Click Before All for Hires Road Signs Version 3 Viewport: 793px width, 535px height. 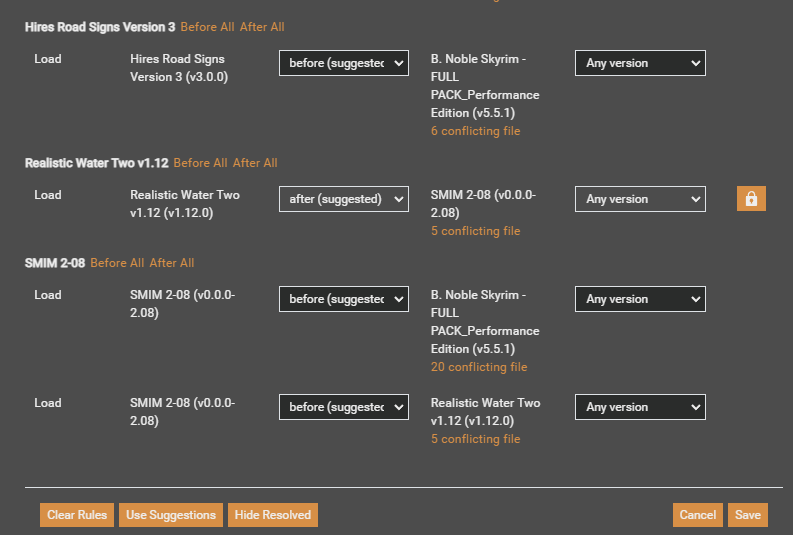pyautogui.click(x=207, y=27)
